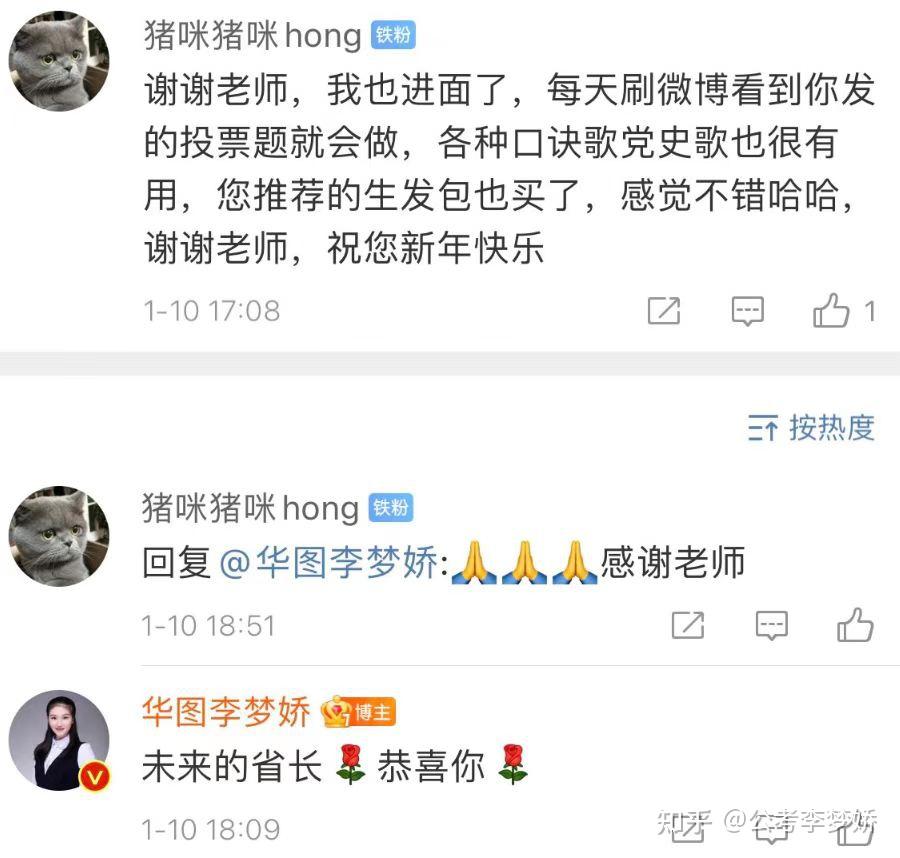
Task: Open comment icon on 18:51 reply
Action: tap(771, 626)
